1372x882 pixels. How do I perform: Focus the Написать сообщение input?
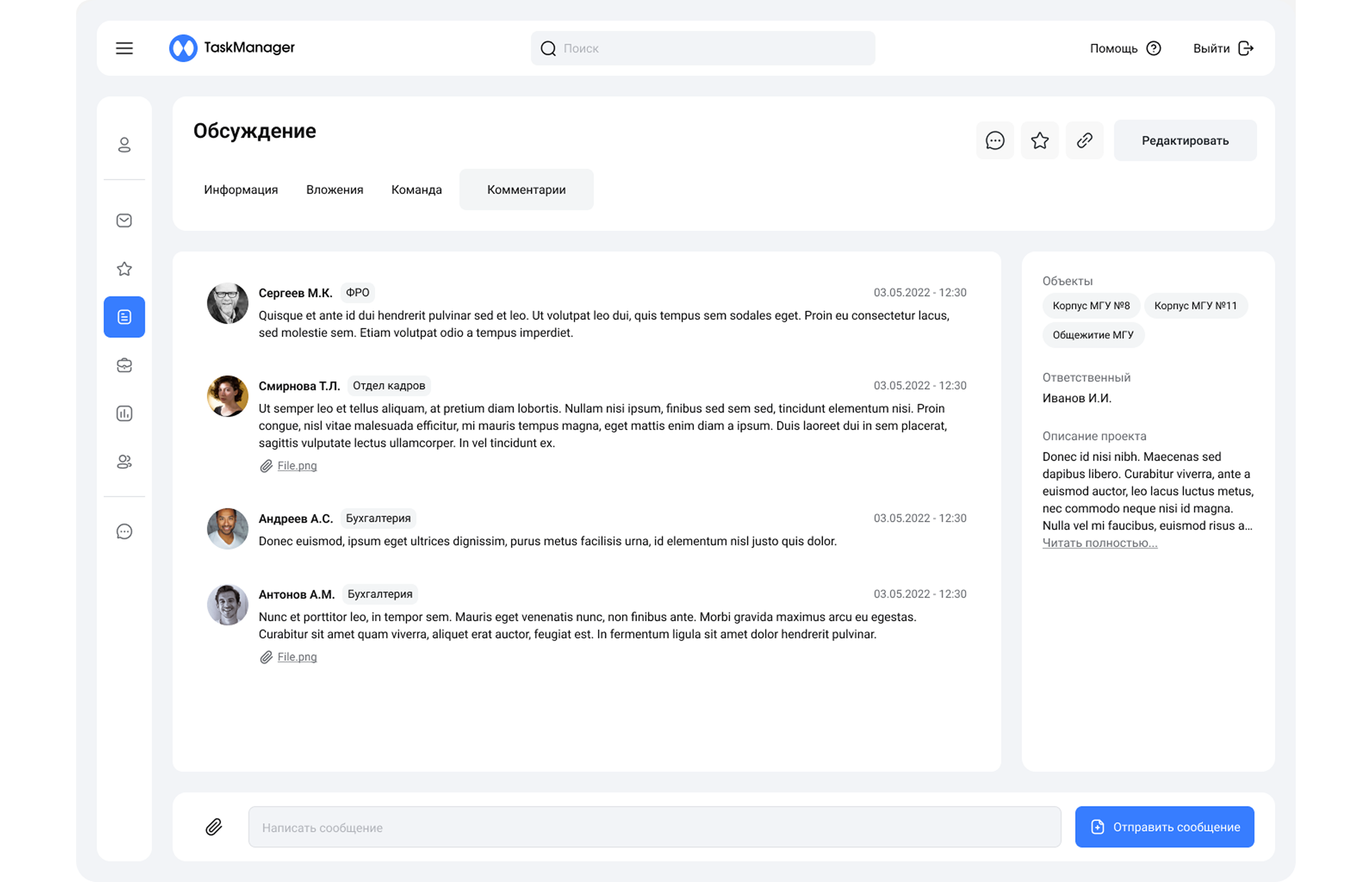point(655,827)
